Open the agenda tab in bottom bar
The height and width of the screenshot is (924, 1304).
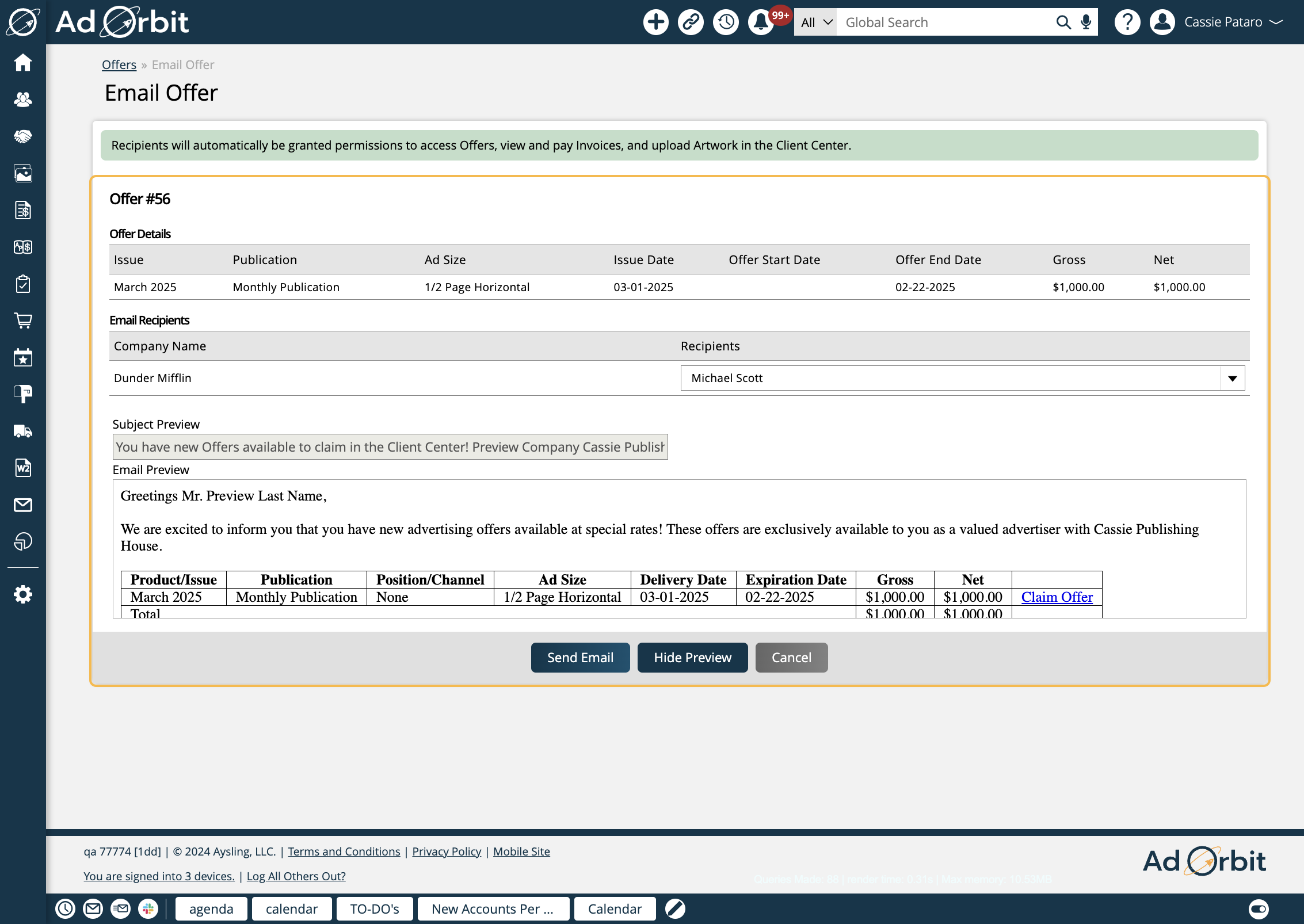(211, 909)
